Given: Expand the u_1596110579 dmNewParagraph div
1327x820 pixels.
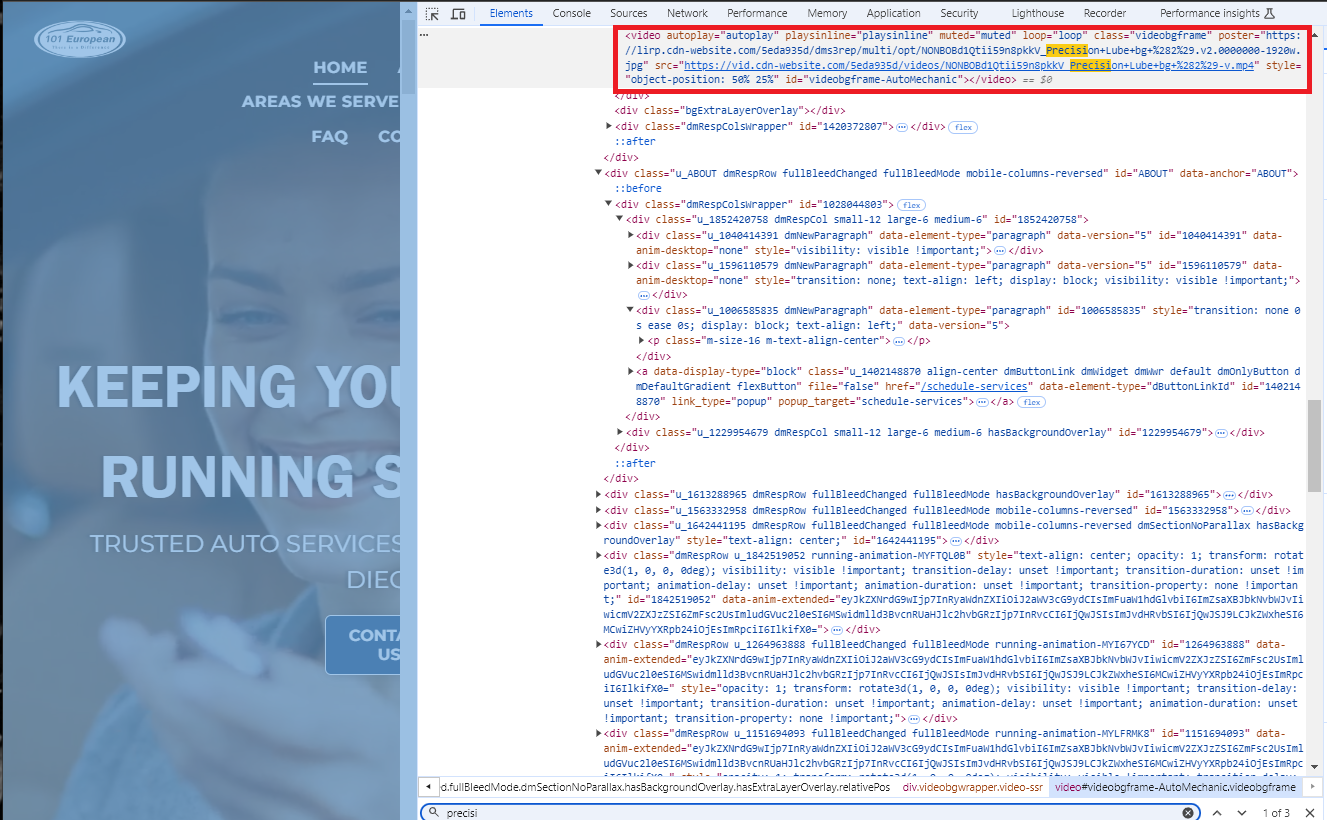Looking at the screenshot, I should (x=631, y=265).
